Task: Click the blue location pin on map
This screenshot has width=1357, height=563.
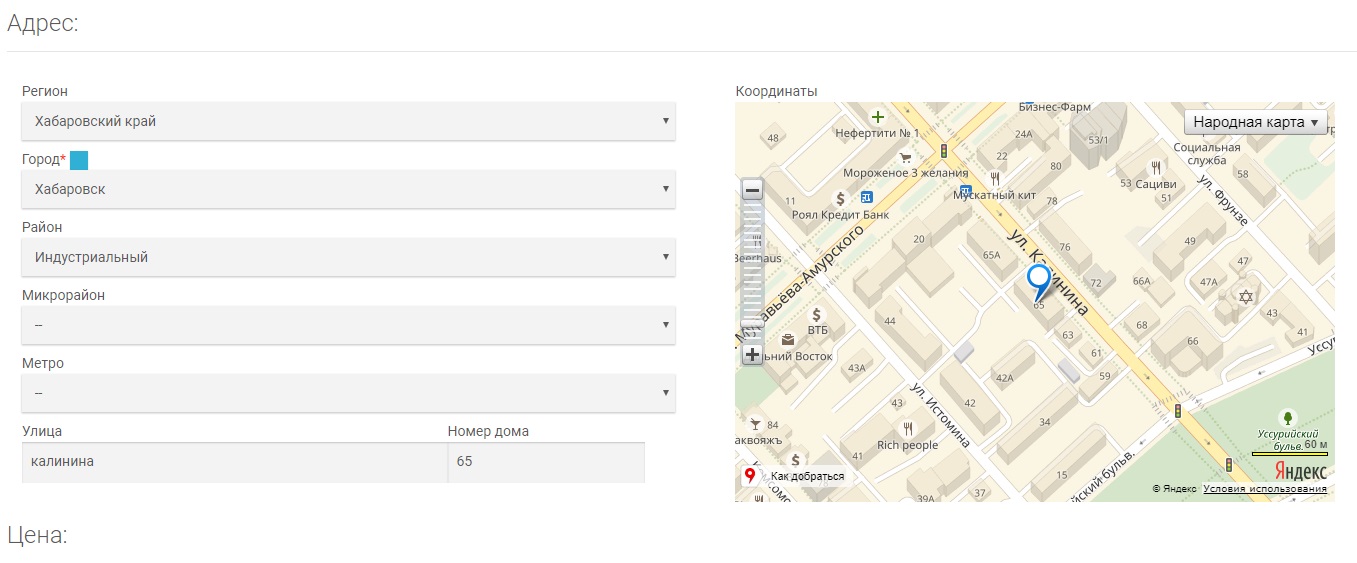Action: [1039, 280]
